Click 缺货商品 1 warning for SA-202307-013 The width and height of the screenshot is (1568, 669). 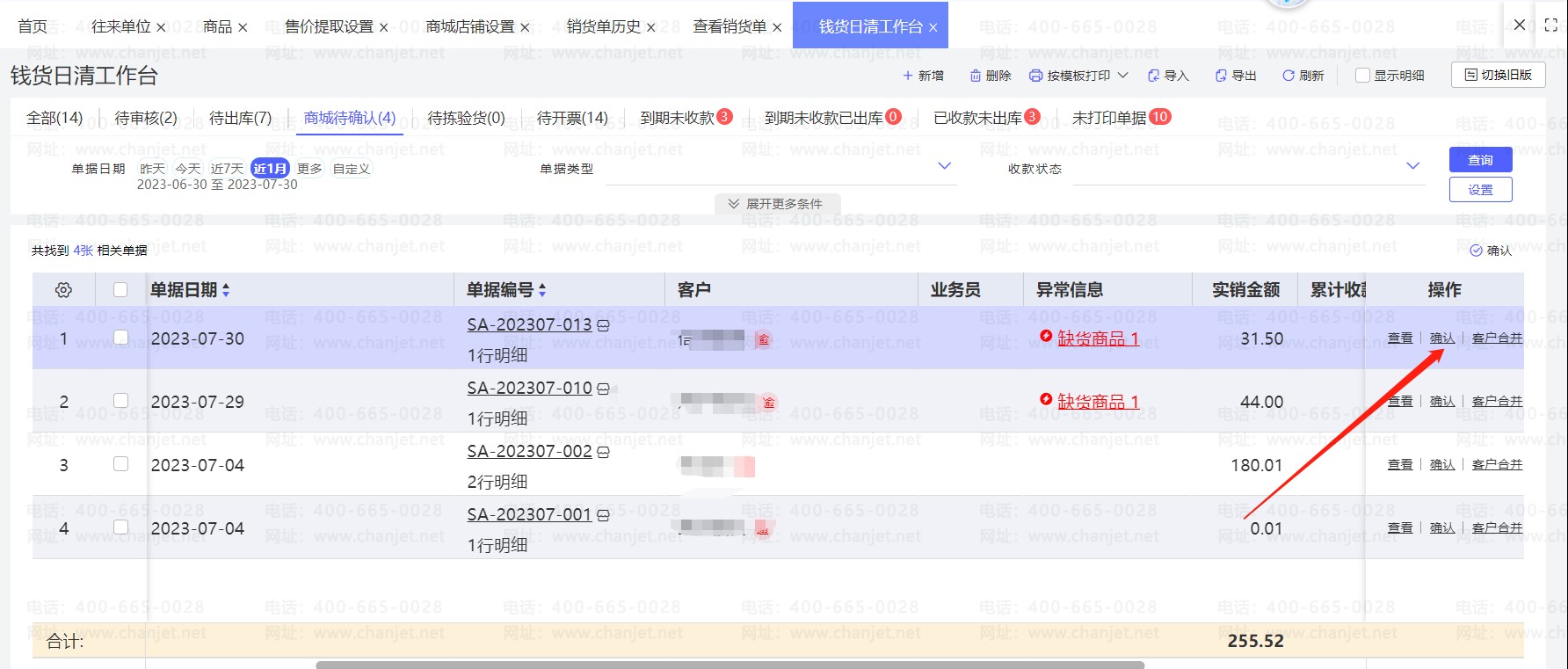point(1098,338)
